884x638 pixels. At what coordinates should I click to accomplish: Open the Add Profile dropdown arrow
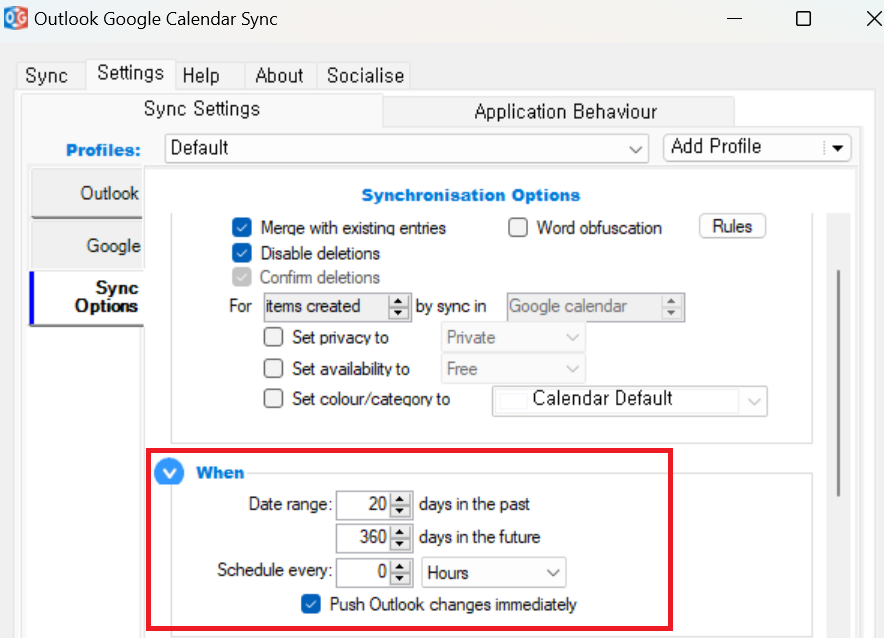(x=837, y=148)
